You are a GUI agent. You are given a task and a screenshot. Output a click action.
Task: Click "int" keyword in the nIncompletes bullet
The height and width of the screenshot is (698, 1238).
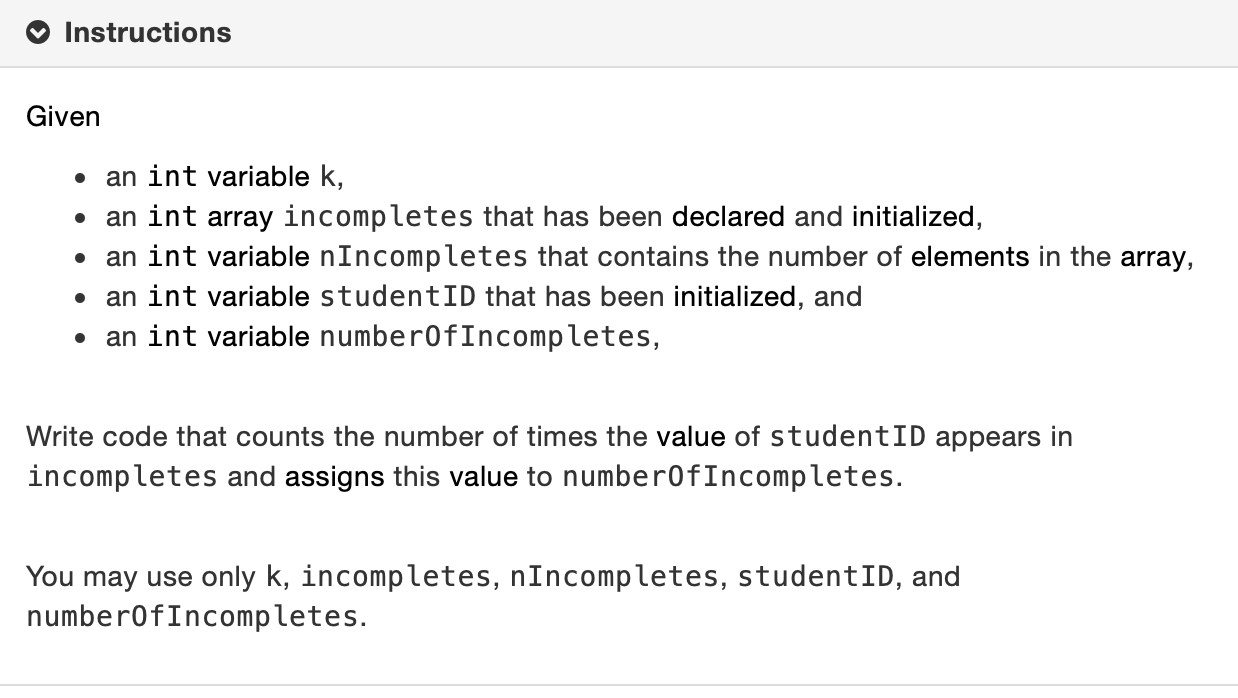click(x=173, y=256)
